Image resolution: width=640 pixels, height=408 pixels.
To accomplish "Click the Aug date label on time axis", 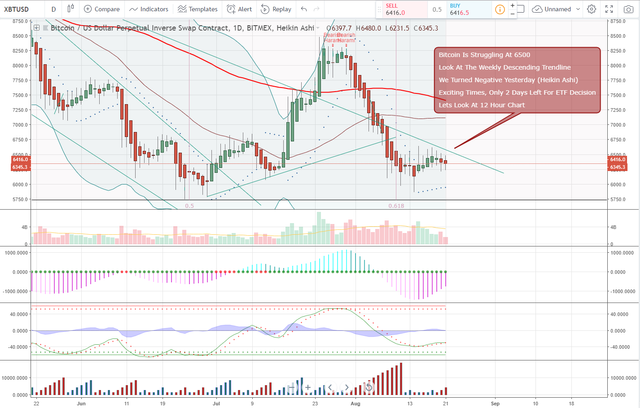I will pyautogui.click(x=356, y=404).
